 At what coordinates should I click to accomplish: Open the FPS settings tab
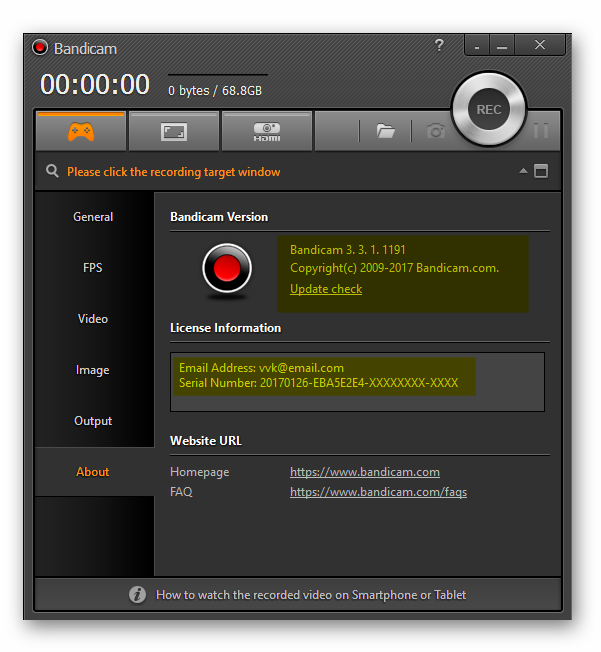click(93, 268)
